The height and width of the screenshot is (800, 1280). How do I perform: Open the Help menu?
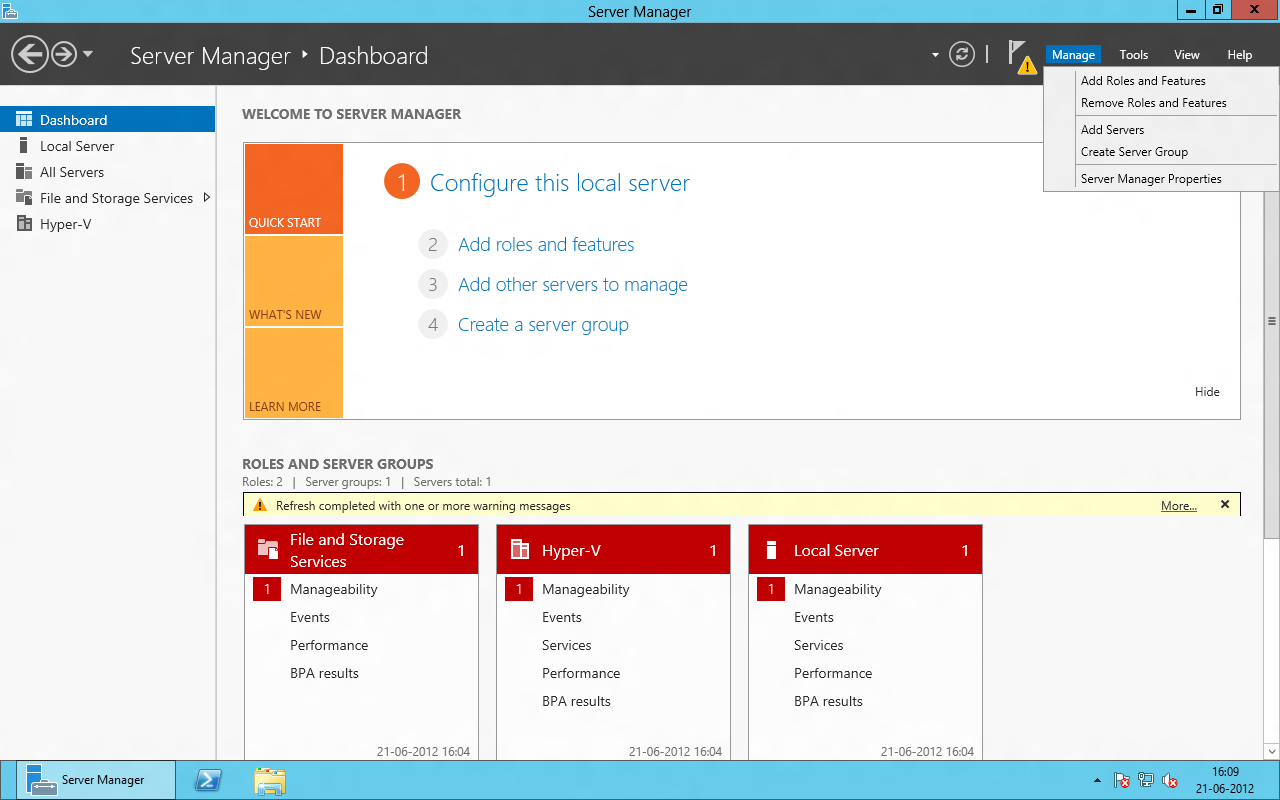[x=1240, y=55]
